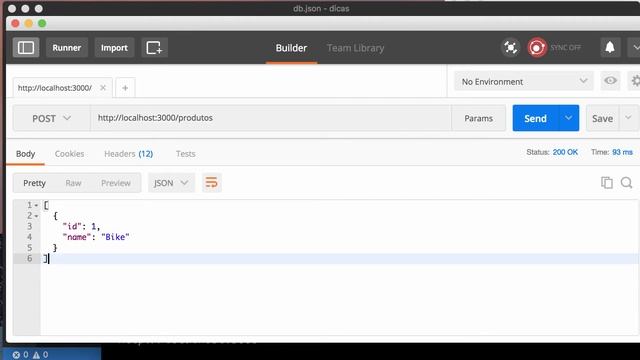Close the localhost:3000 request tab
Screen dimensions: 640x360
pos(103,88)
